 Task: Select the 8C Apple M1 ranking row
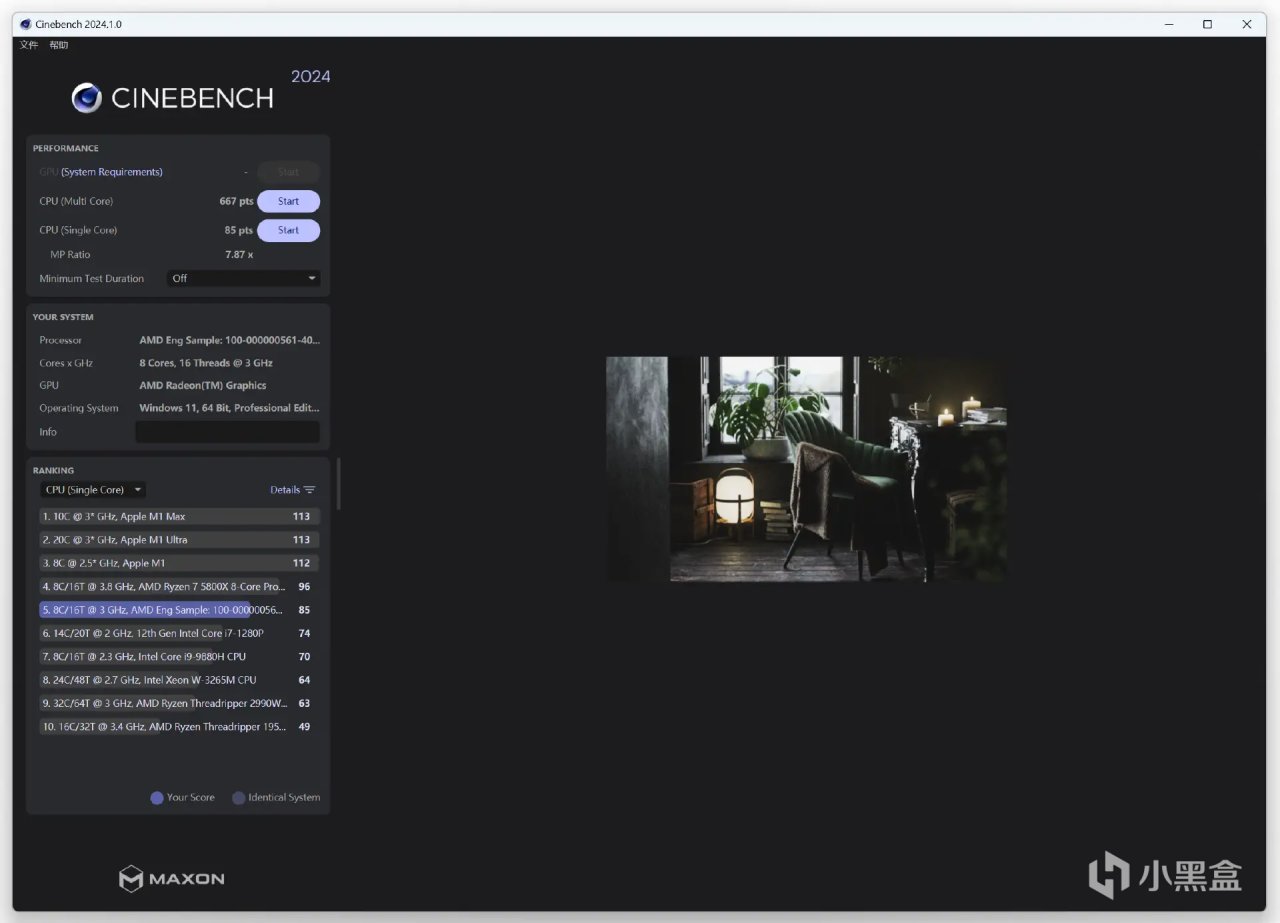coord(179,563)
